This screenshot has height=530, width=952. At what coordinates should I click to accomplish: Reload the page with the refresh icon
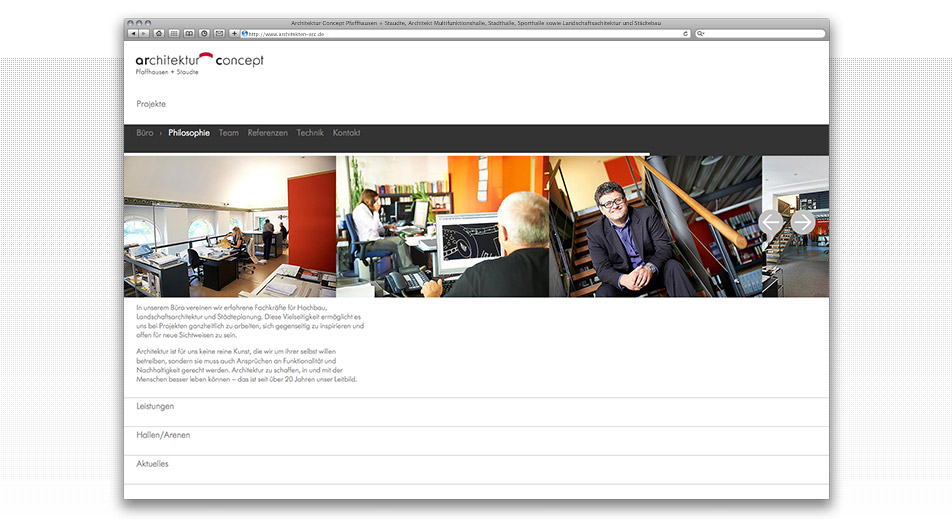pos(685,33)
